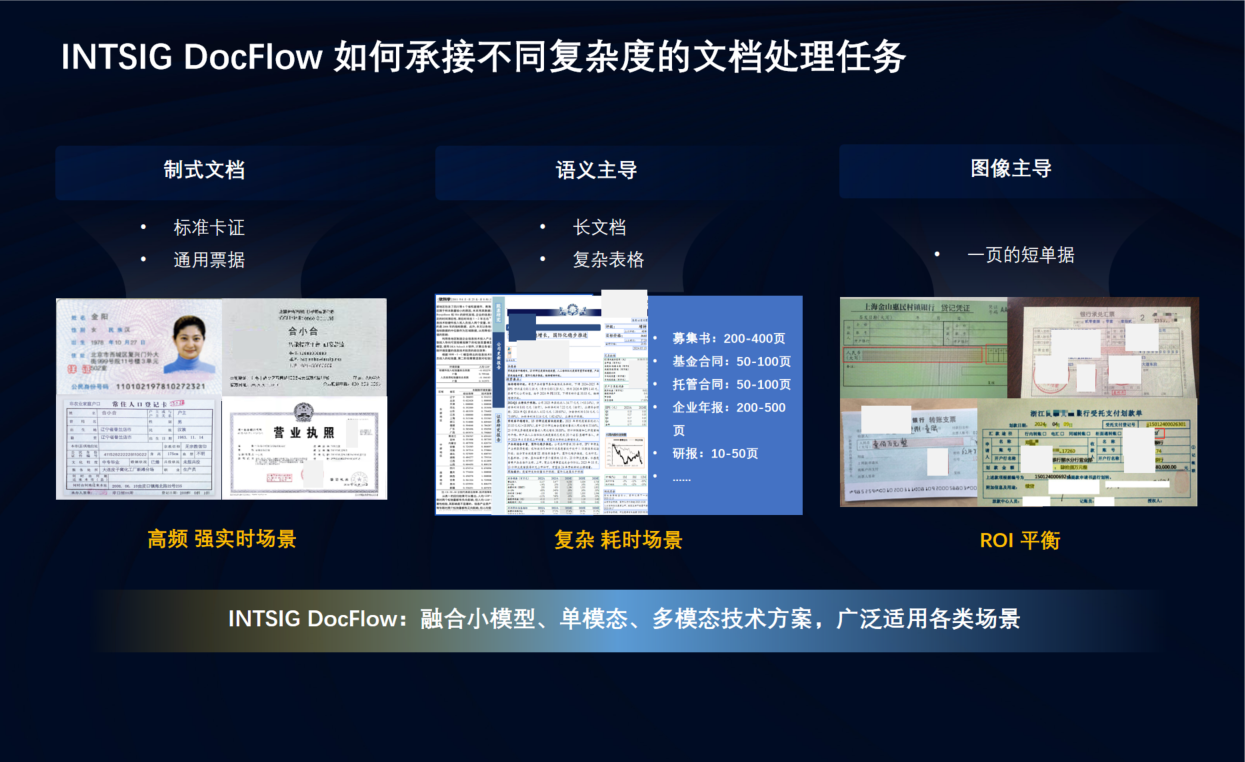Viewport: 1245px width, 762px height.
Task: Click the 企业年报：200-500页 list entry
Action: tap(729, 418)
